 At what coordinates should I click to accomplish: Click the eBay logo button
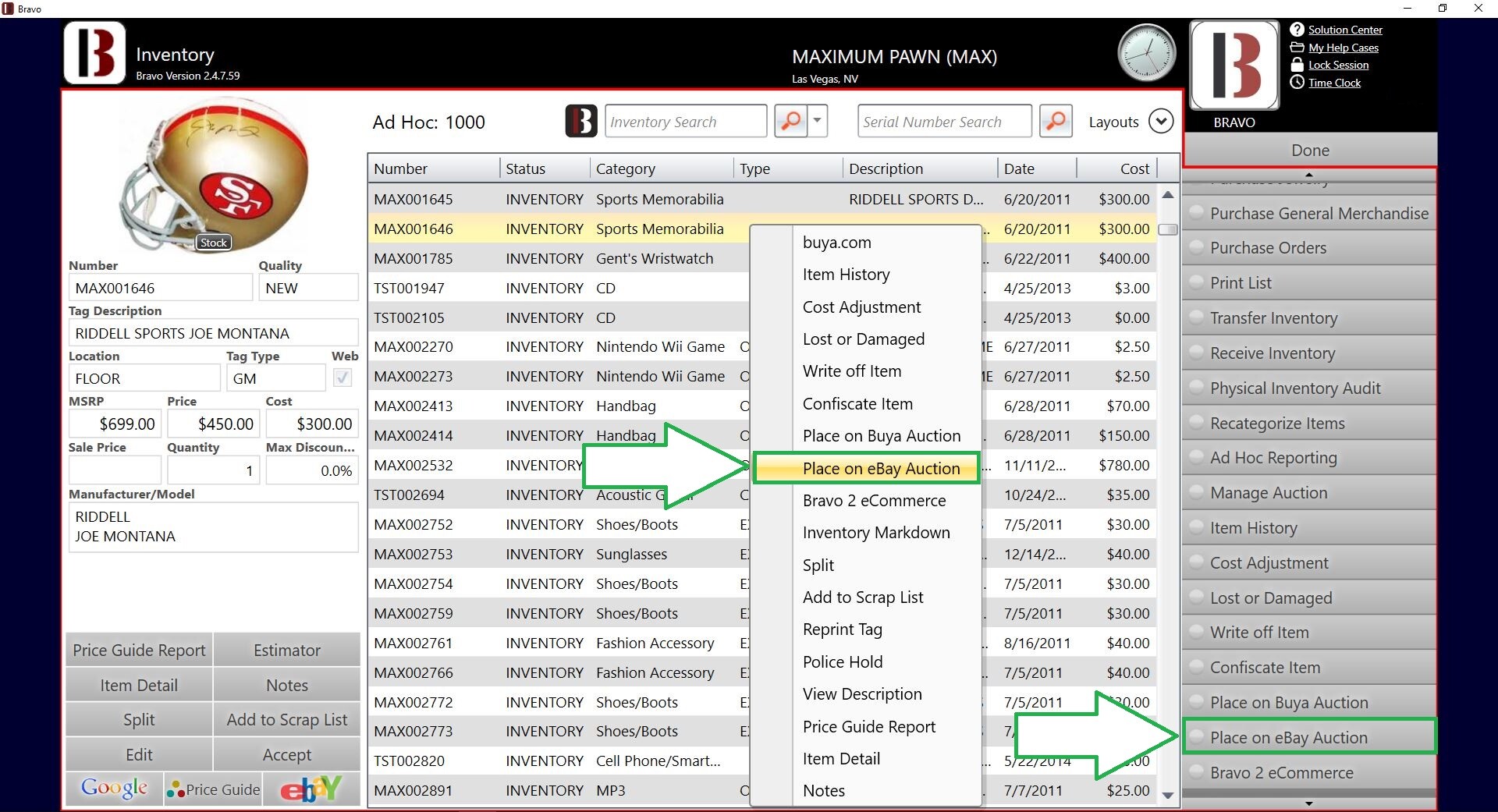point(311,789)
